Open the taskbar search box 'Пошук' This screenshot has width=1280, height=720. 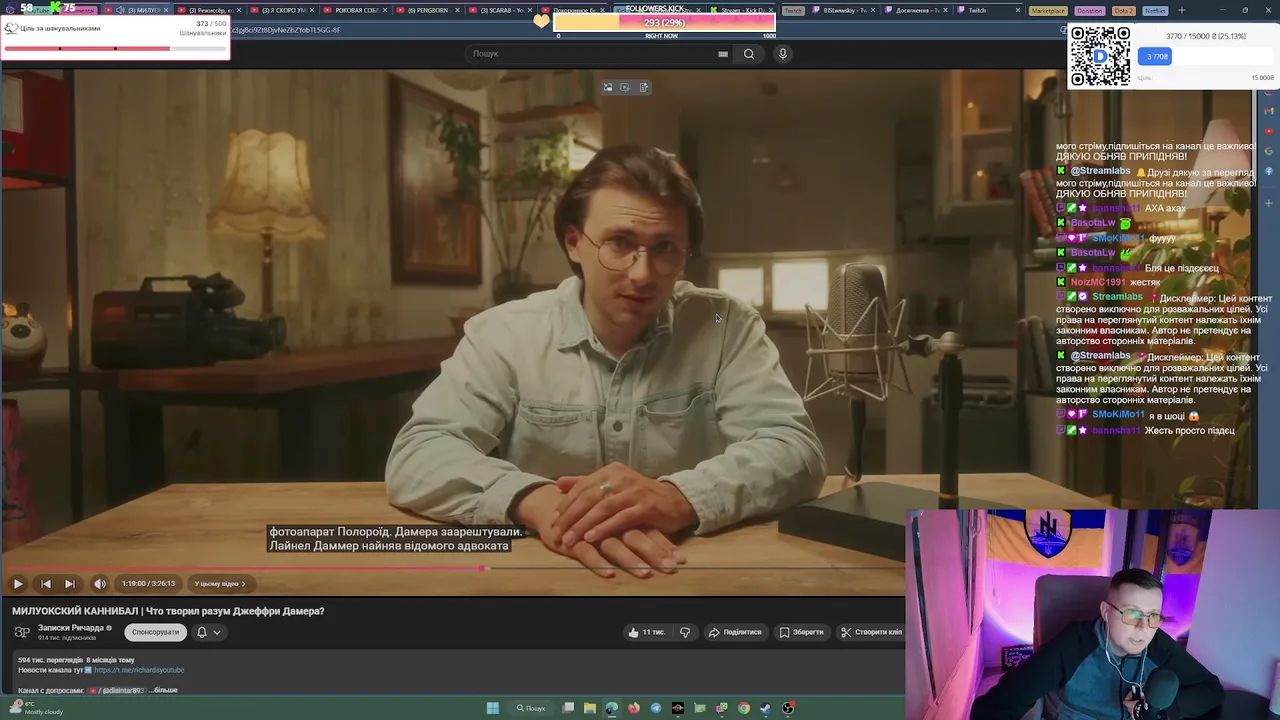531,708
